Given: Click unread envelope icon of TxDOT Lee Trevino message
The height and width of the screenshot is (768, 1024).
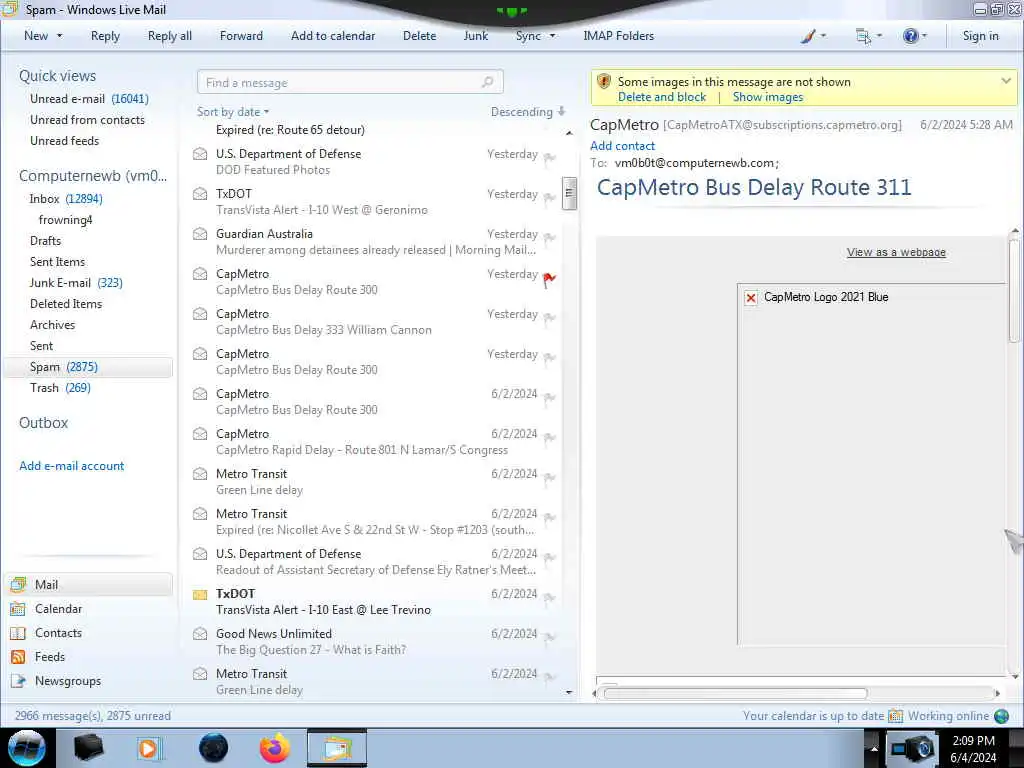Looking at the screenshot, I should point(200,594).
